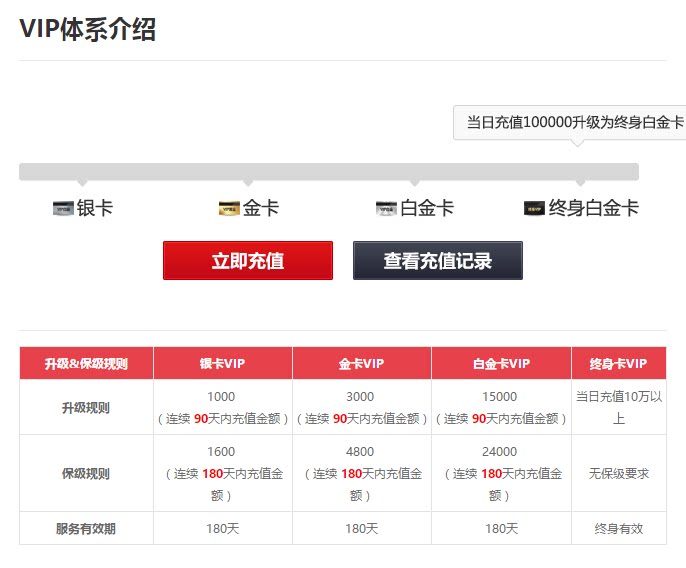The width and height of the screenshot is (686, 568).
Task: Click the silver card (银卡) icon
Action: pos(64,209)
